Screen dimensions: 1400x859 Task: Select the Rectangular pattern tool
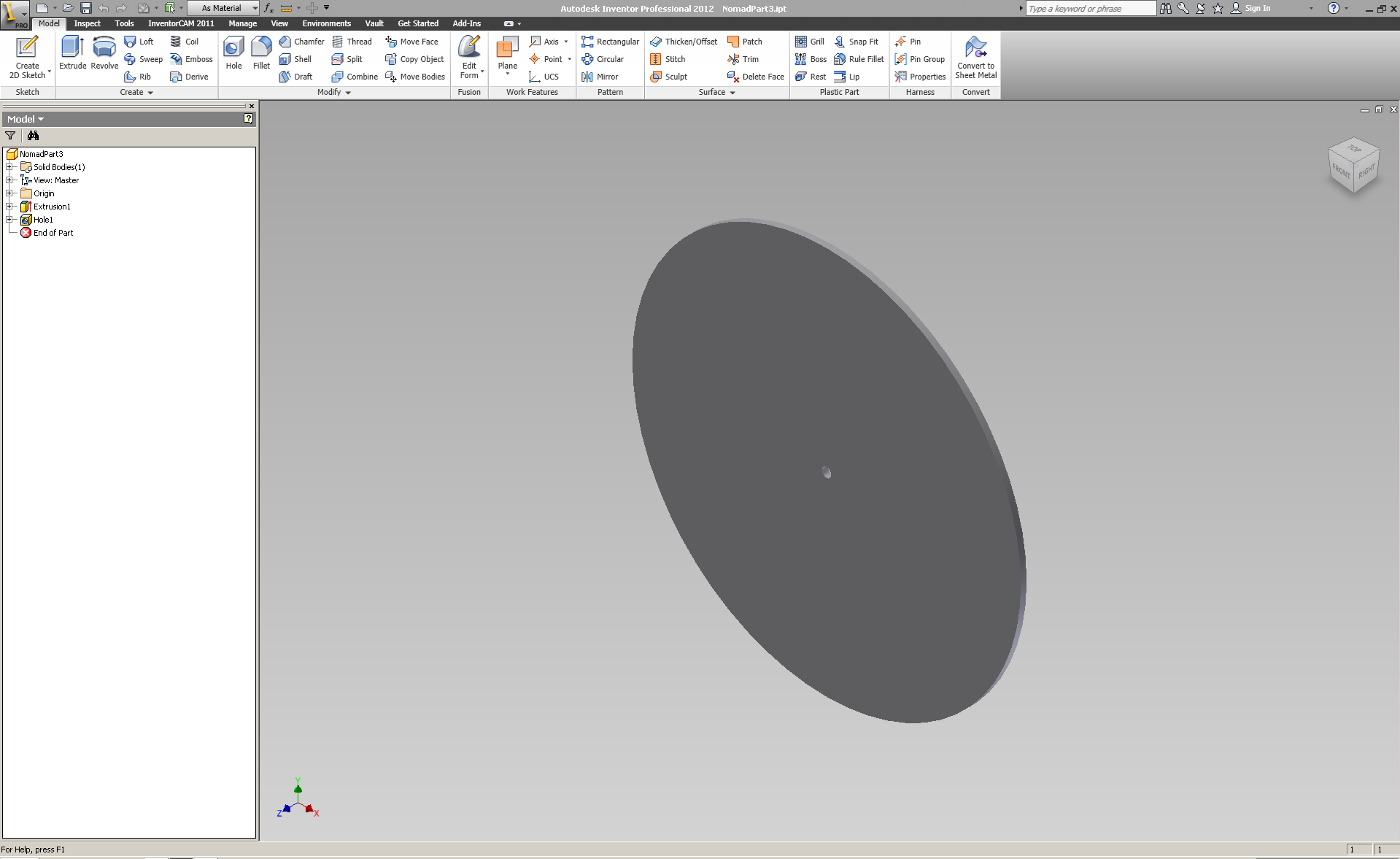tap(610, 42)
